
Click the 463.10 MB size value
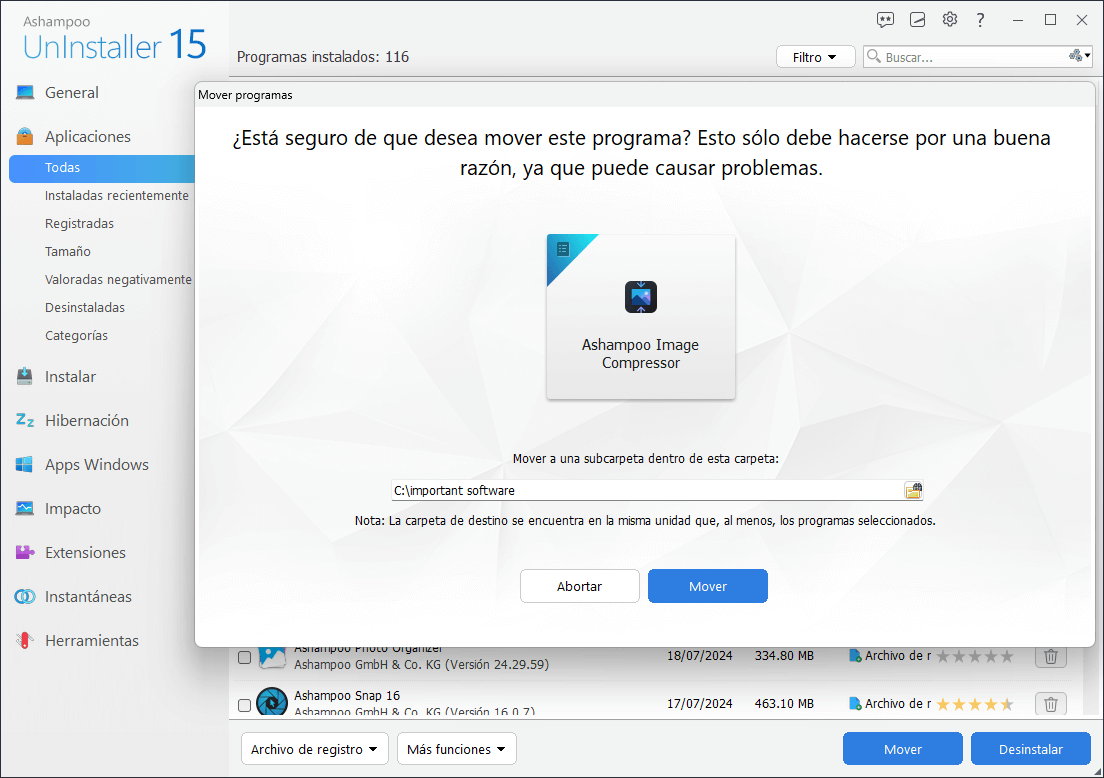(x=784, y=703)
